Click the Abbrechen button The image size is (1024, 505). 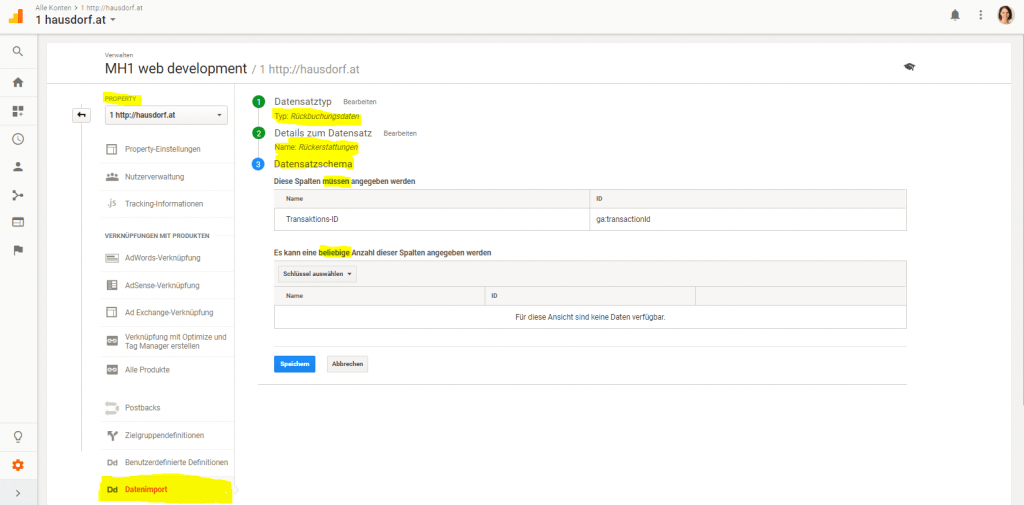347,364
